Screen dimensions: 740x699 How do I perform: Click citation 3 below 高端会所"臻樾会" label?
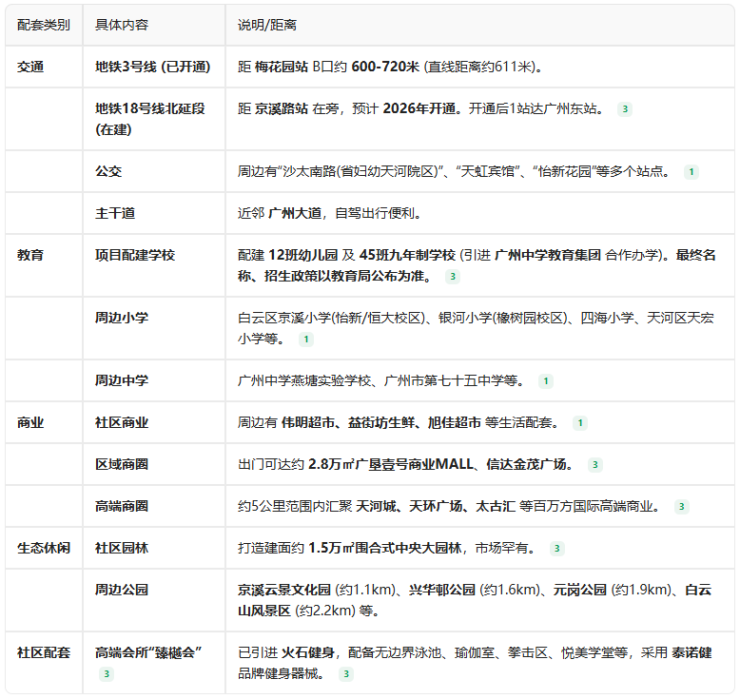pyautogui.click(x=106, y=674)
